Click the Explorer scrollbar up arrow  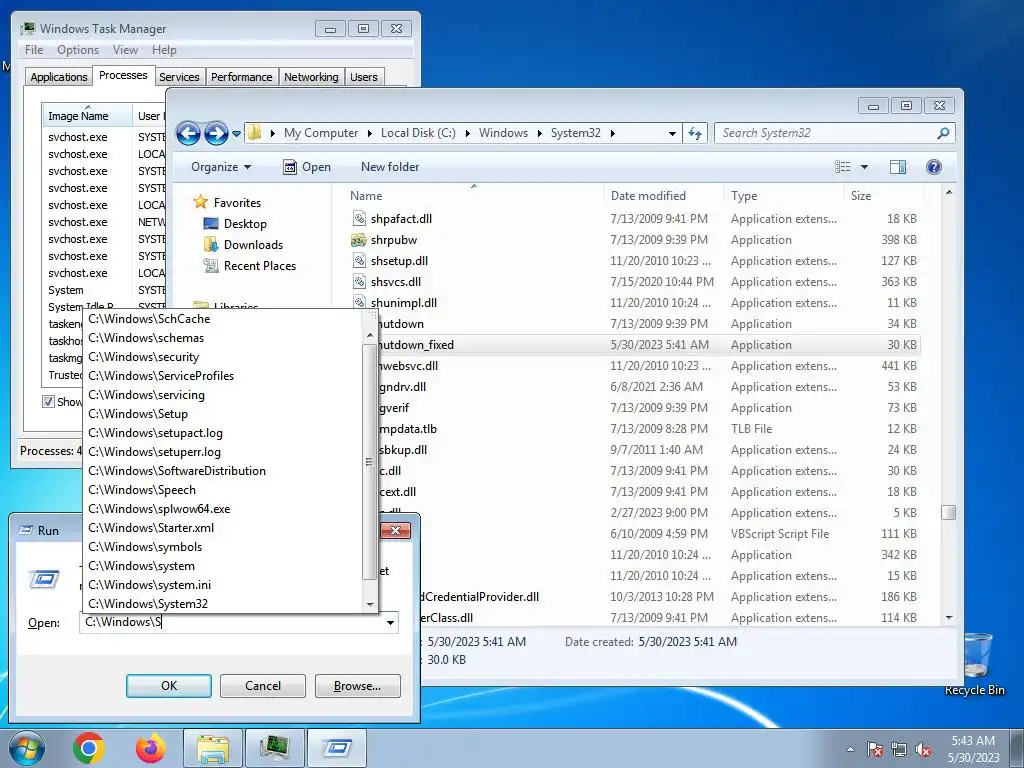click(x=949, y=193)
